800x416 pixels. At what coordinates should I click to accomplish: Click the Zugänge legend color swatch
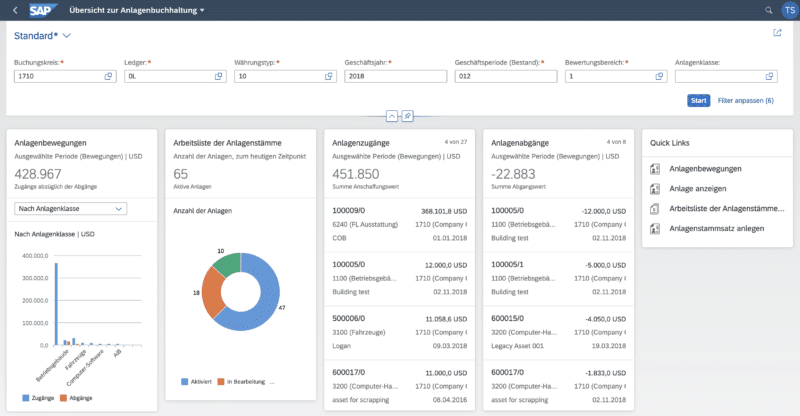tap(26, 398)
